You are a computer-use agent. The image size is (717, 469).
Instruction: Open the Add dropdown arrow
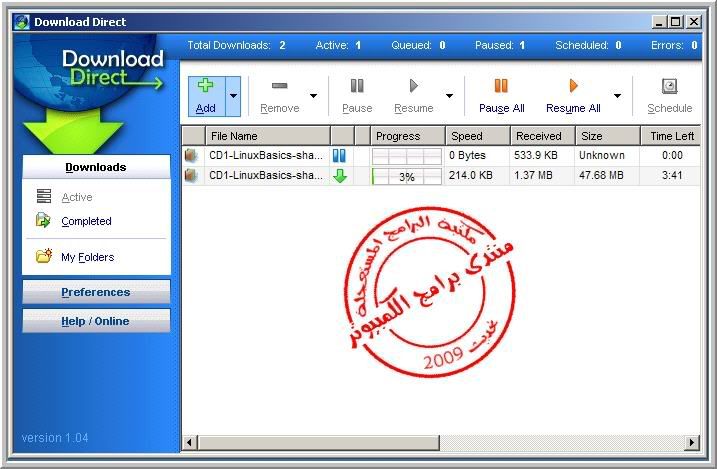233,96
